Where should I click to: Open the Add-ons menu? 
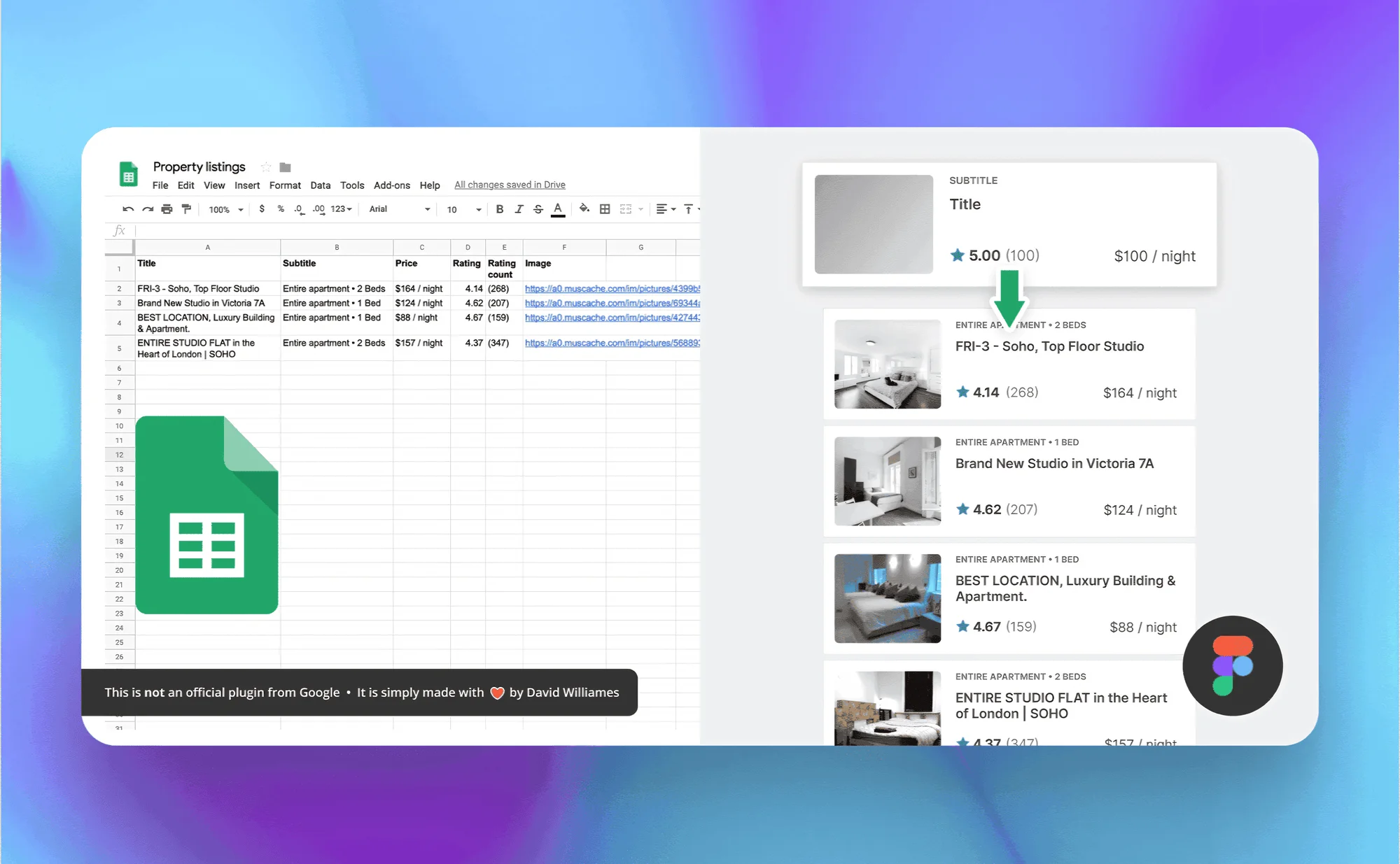point(391,185)
